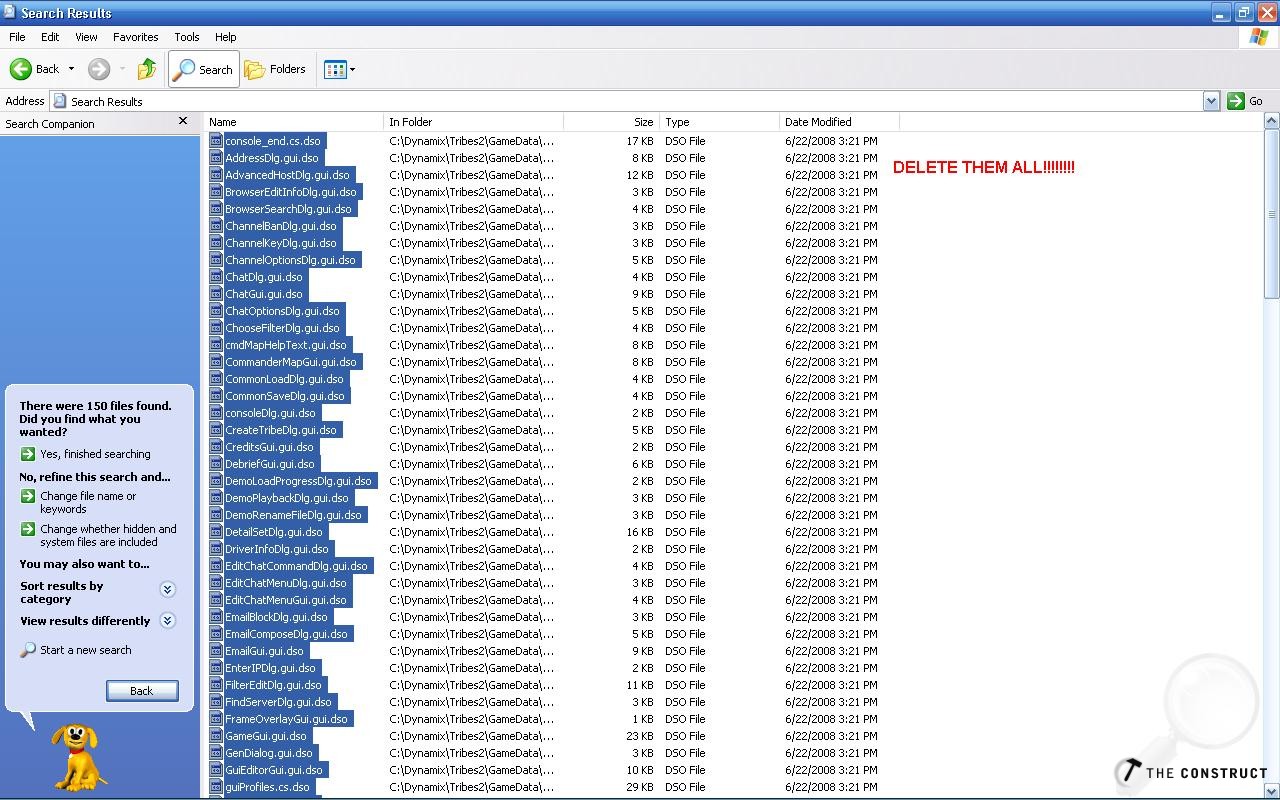The height and width of the screenshot is (800, 1280).
Task: Select BrowserSearchDlg.gui.dso file icon
Action: point(216,209)
